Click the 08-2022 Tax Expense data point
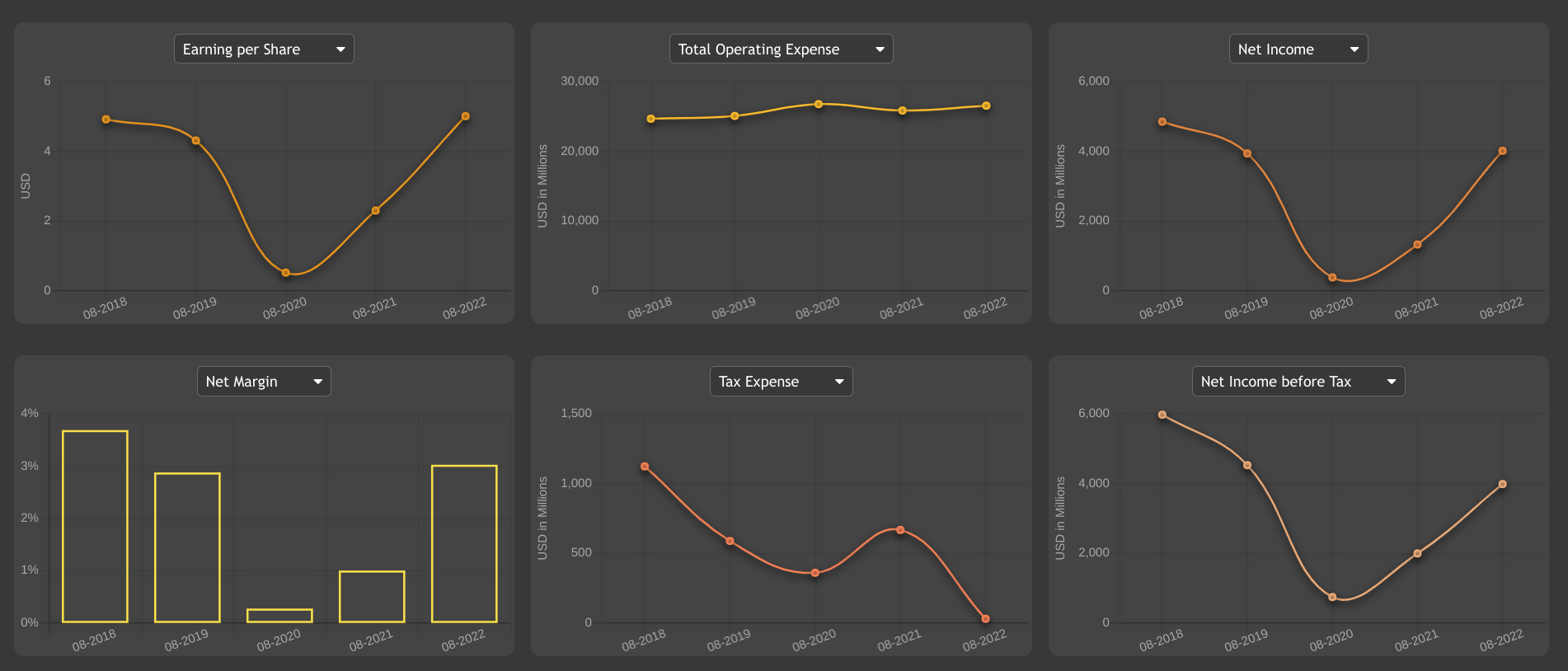 pos(986,619)
